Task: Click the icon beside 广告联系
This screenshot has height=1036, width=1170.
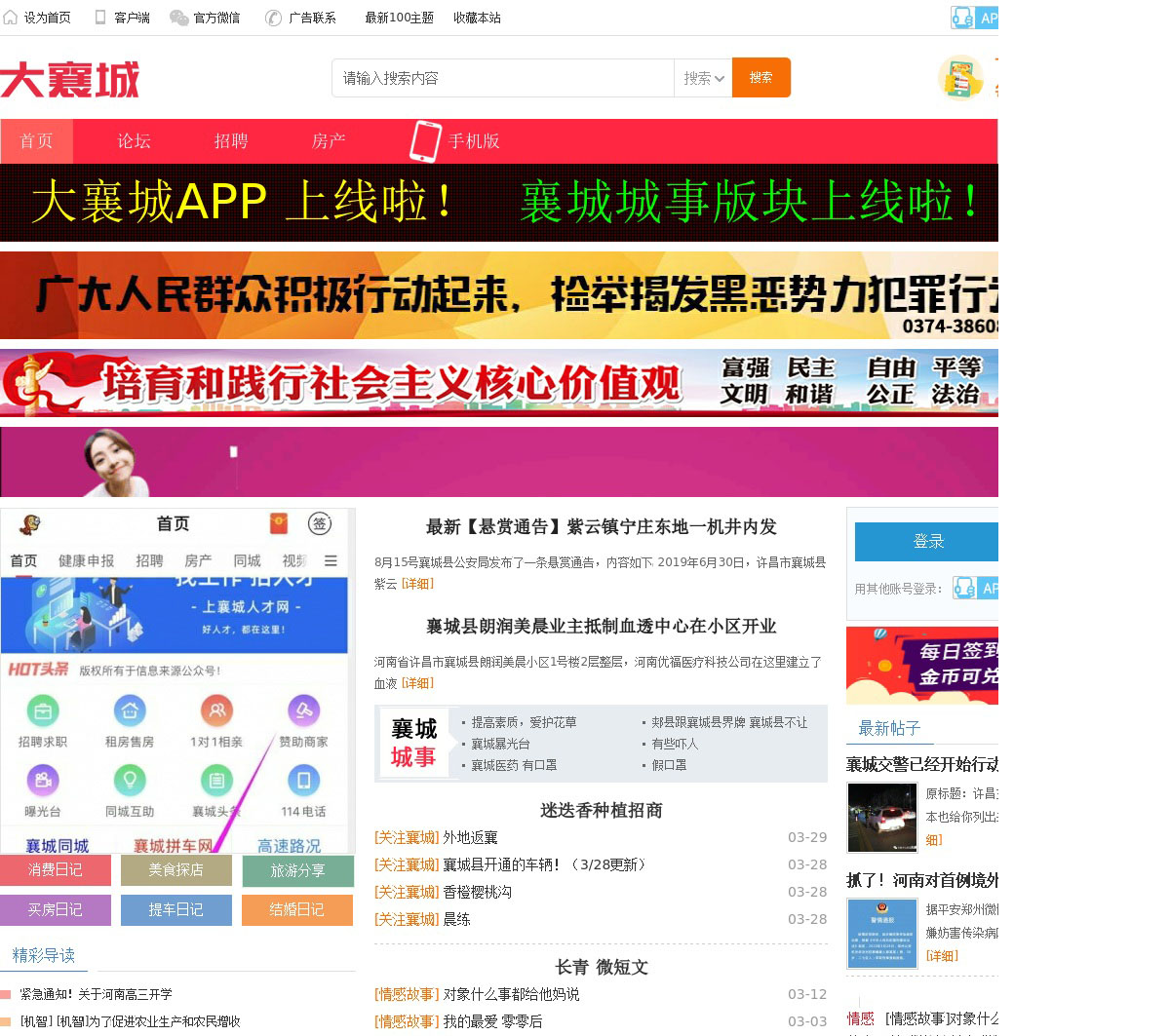Action: [274, 18]
